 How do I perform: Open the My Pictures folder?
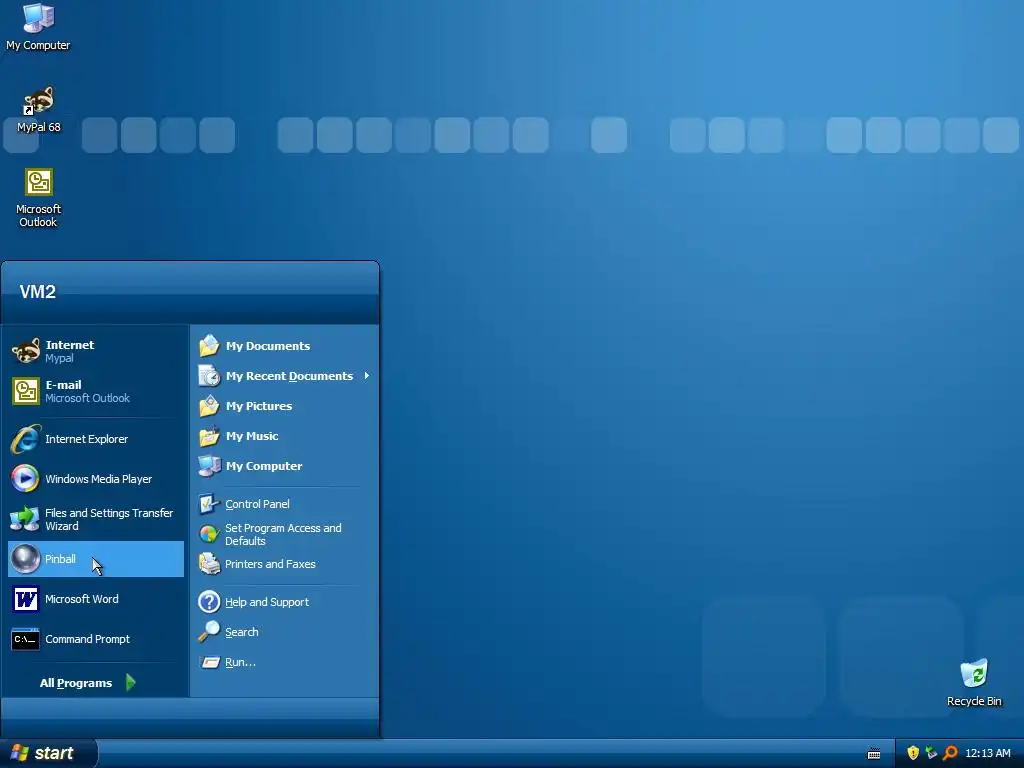[285, 406]
